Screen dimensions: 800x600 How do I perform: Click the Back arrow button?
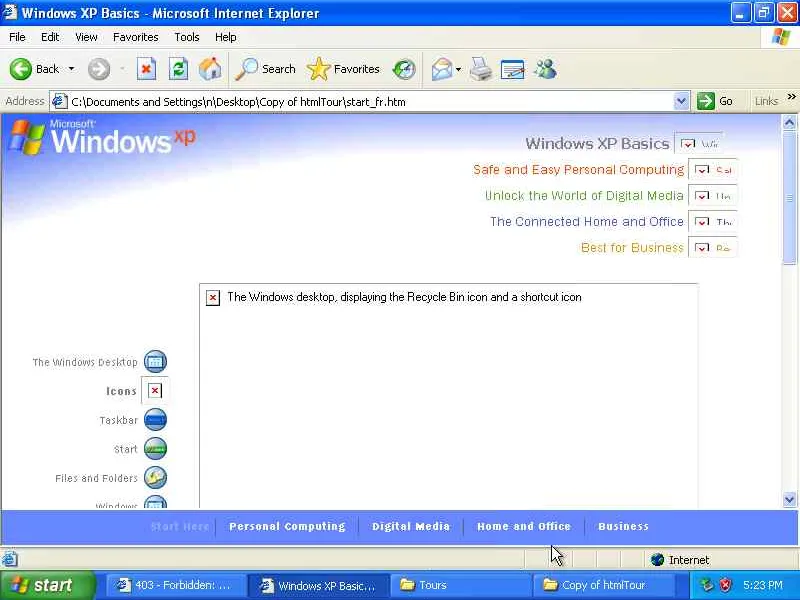pos(21,69)
